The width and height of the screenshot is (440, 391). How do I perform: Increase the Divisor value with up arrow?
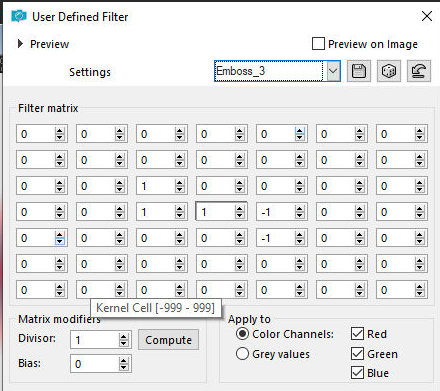pyautogui.click(x=124, y=337)
